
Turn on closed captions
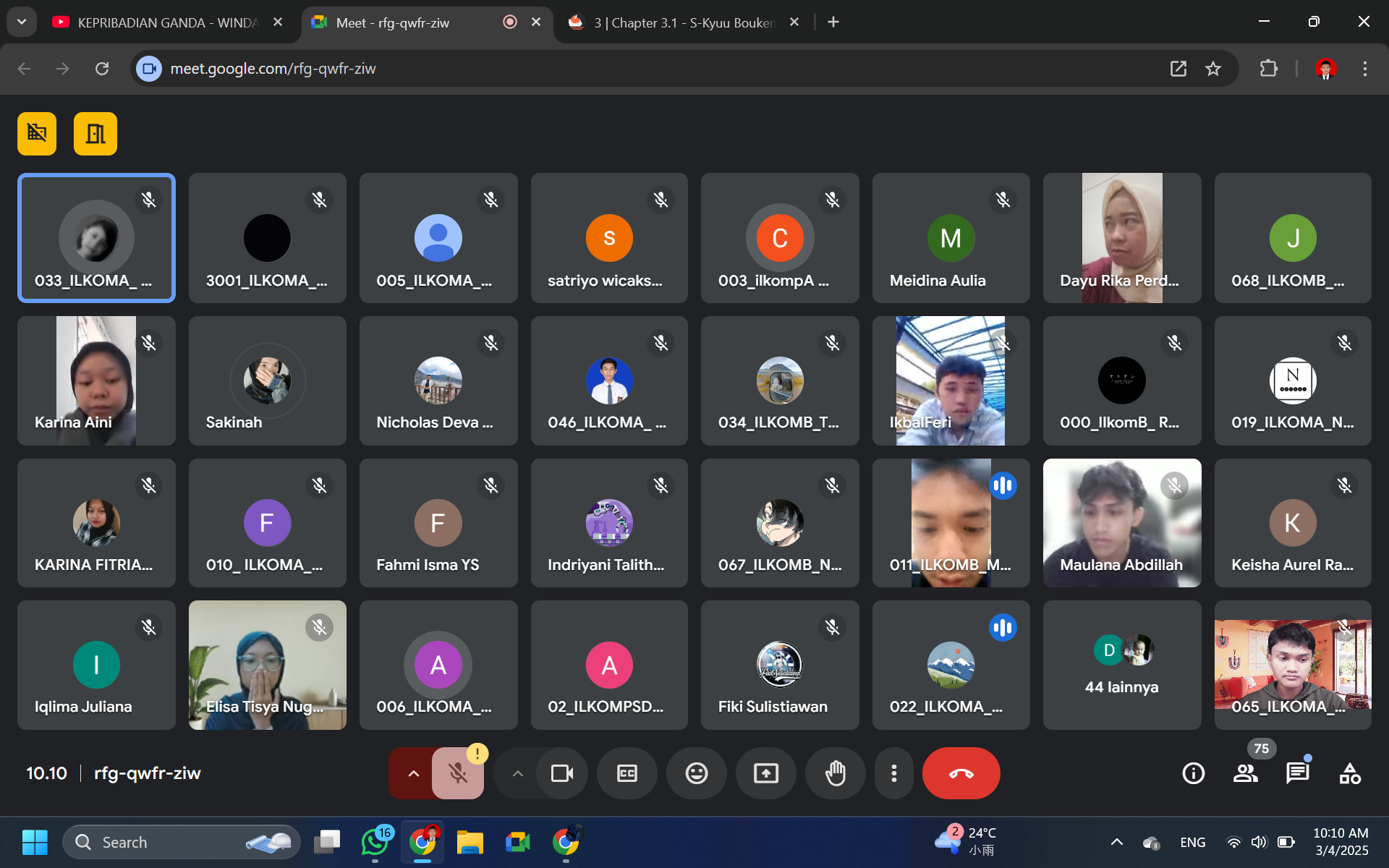pos(626,773)
